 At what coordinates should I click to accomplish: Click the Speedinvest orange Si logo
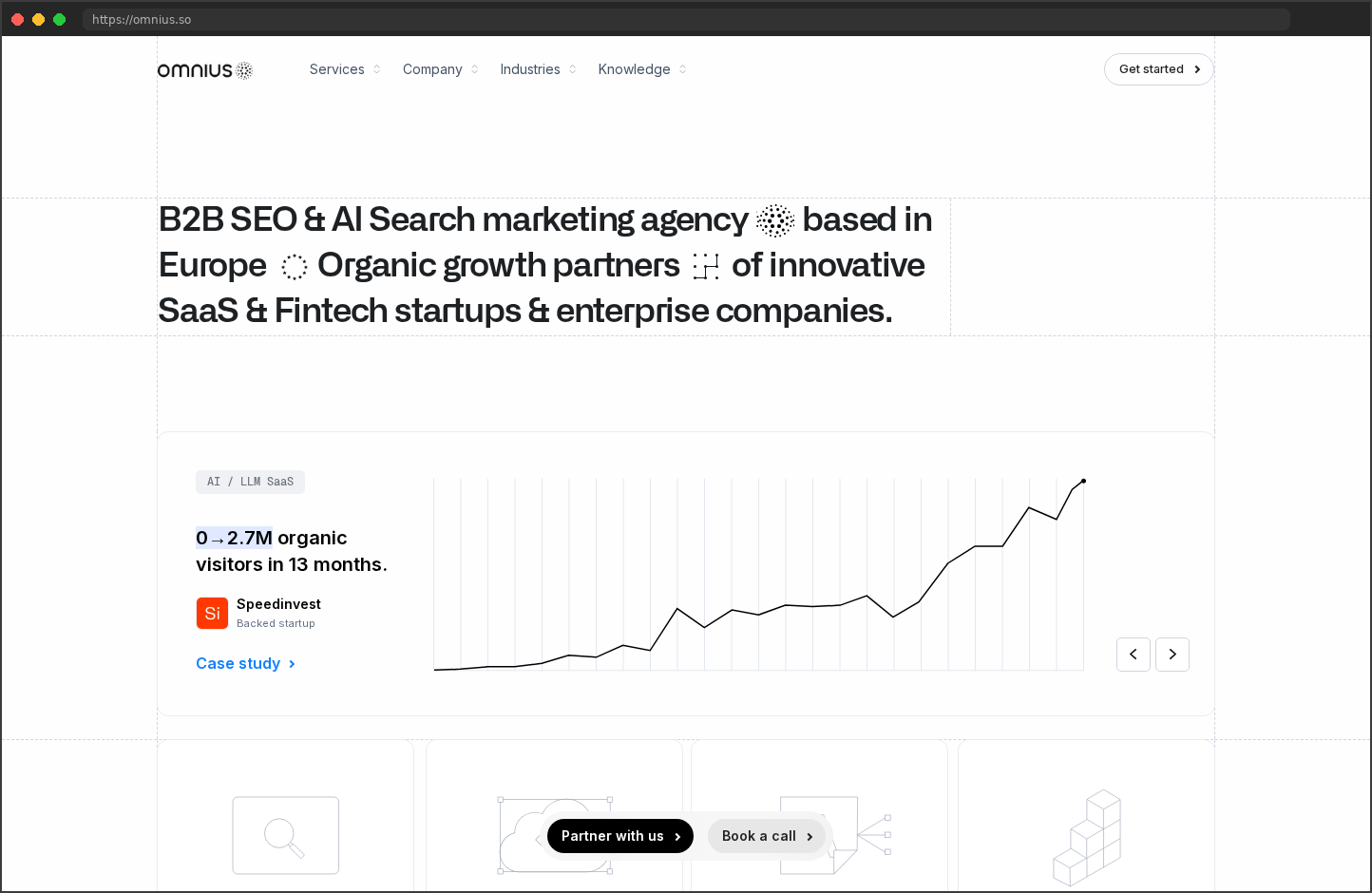coord(212,613)
